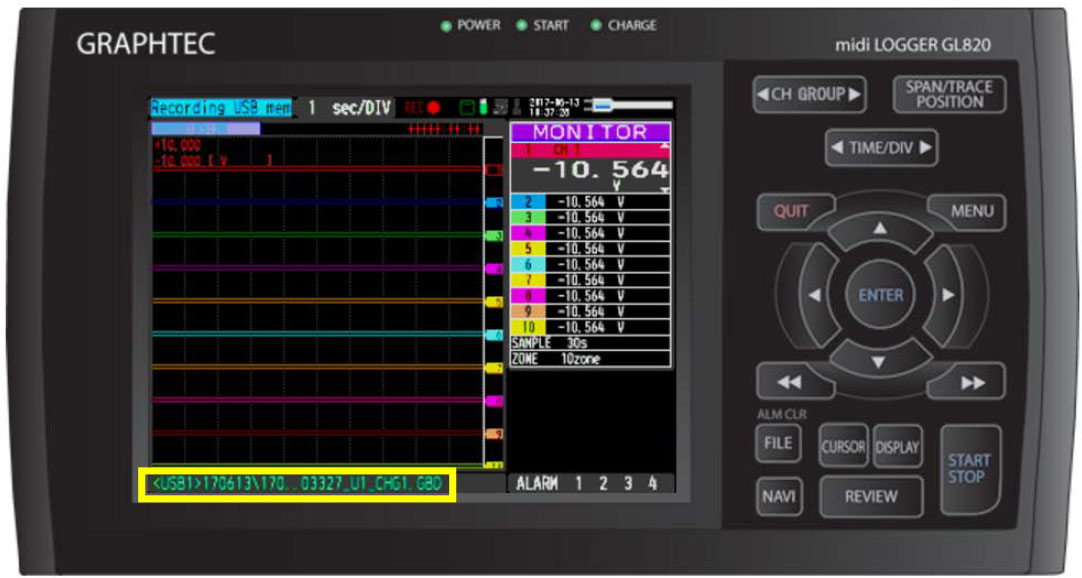Click the TIME/DIV right arrow

pyautogui.click(x=925, y=148)
